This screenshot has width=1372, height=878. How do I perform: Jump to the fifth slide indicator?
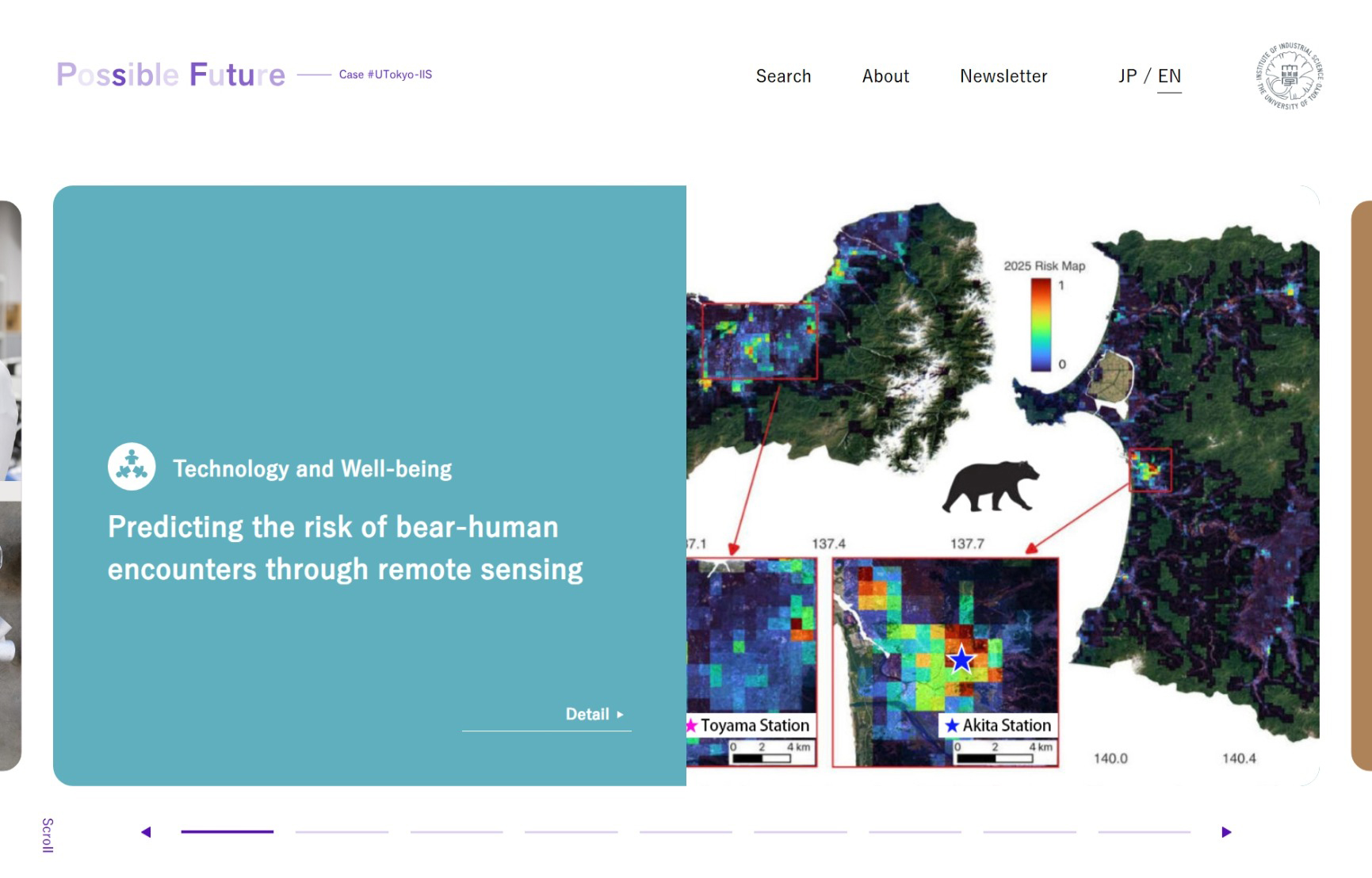click(x=686, y=832)
